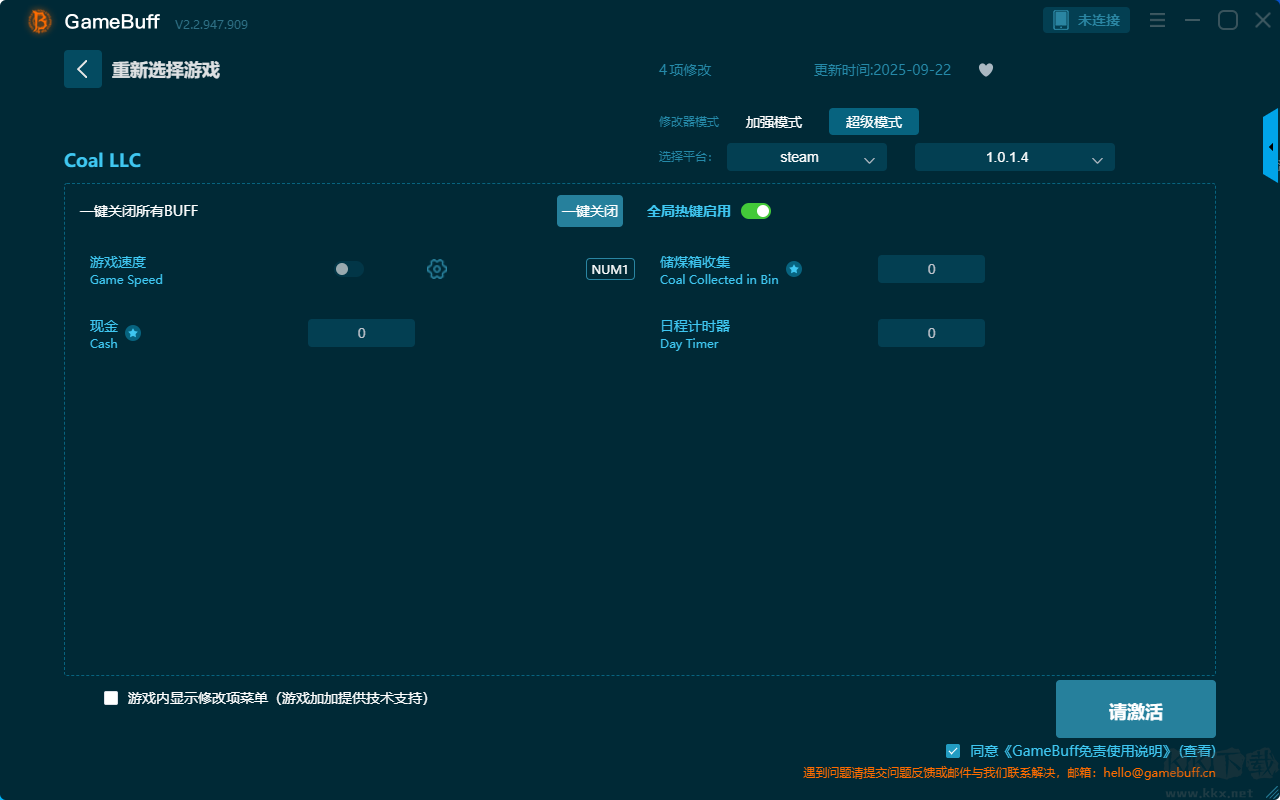Open the hamburger menu in title bar

1157,20
